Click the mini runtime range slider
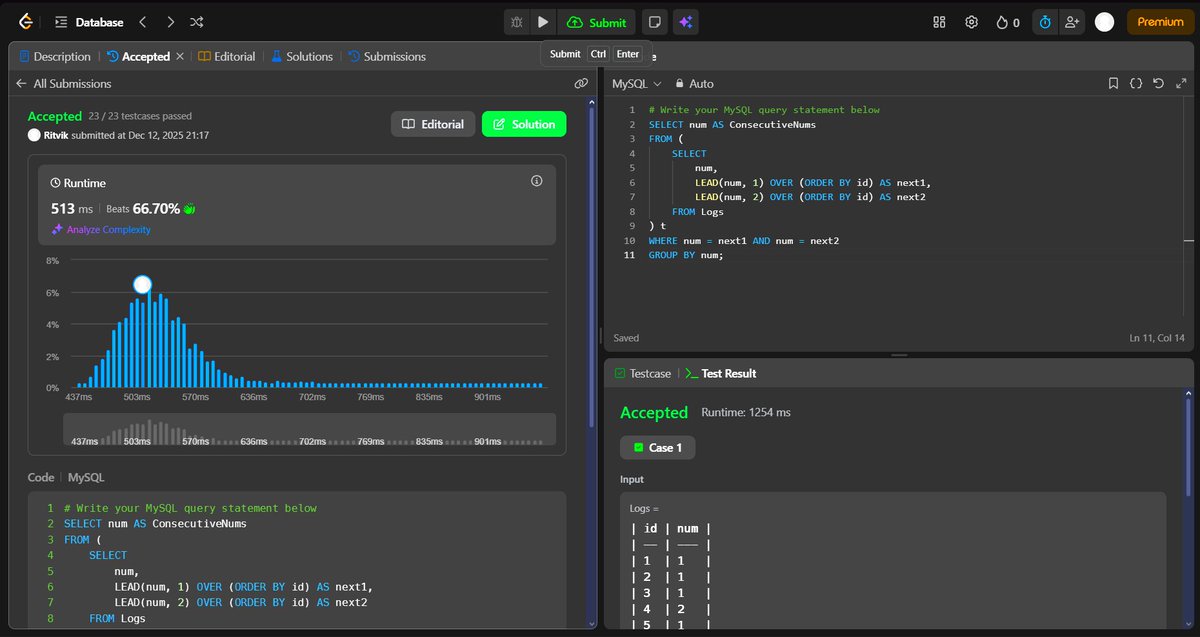Viewport: 1200px width, 637px height. point(309,430)
